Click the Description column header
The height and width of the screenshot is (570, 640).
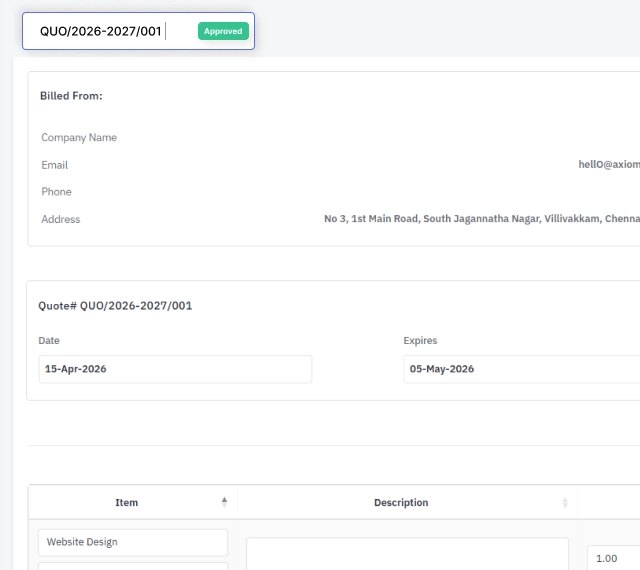click(x=407, y=502)
